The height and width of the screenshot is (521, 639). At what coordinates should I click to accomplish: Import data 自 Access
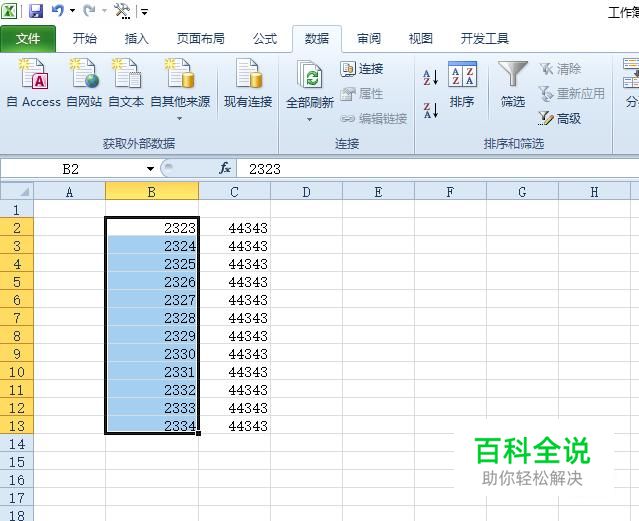click(34, 84)
